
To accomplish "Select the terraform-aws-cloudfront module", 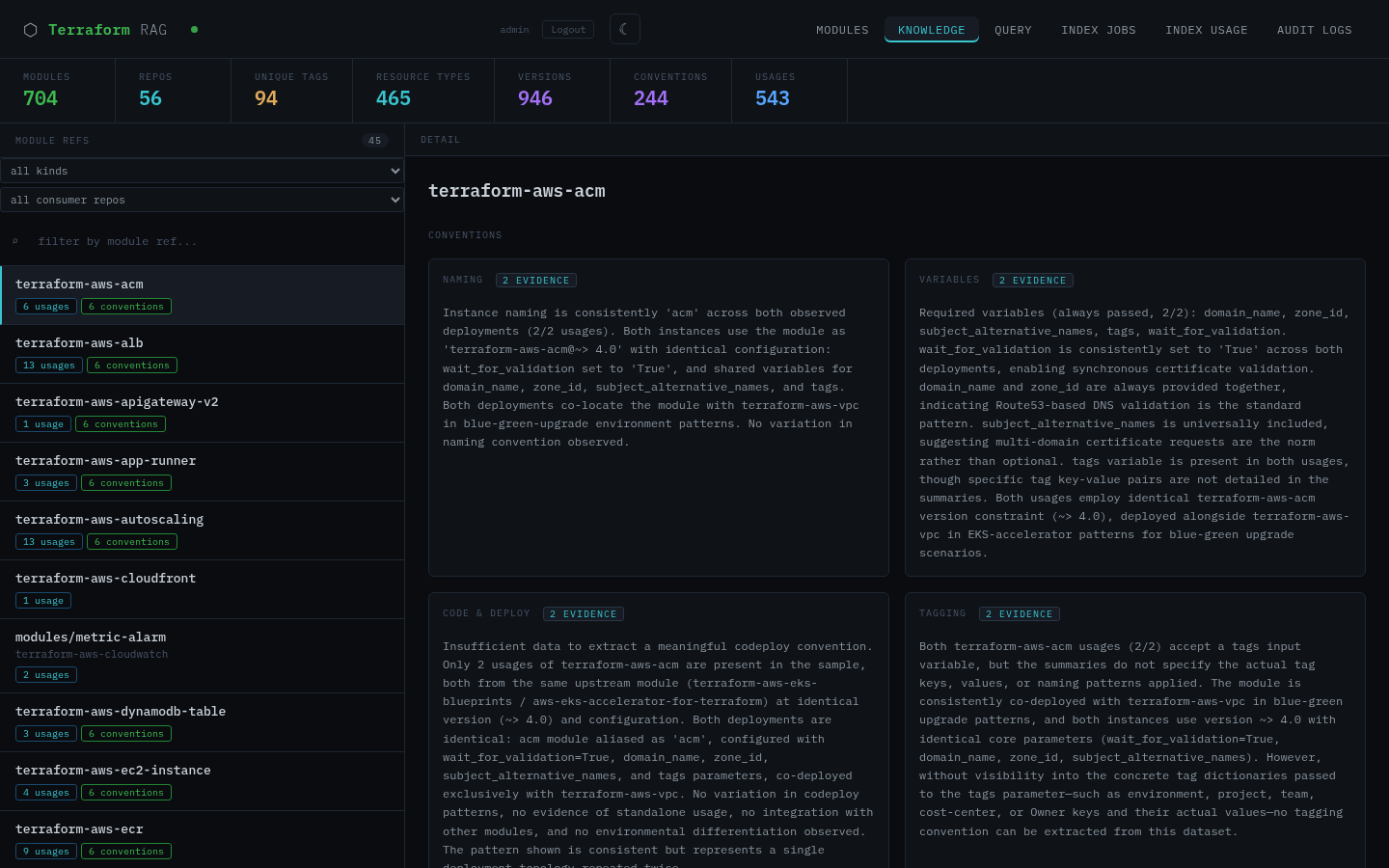I will 202,589.
